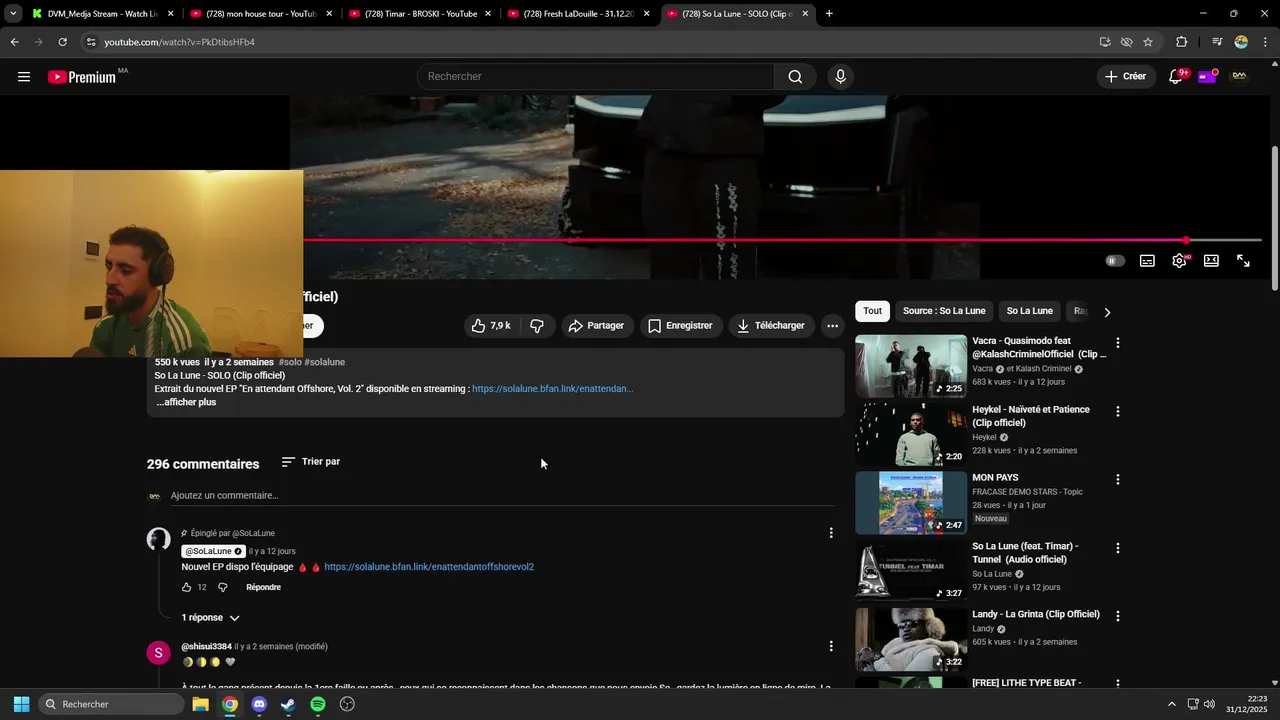This screenshot has height=720, width=1280.
Task: Open a new browser tab
Action: pyautogui.click(x=829, y=14)
